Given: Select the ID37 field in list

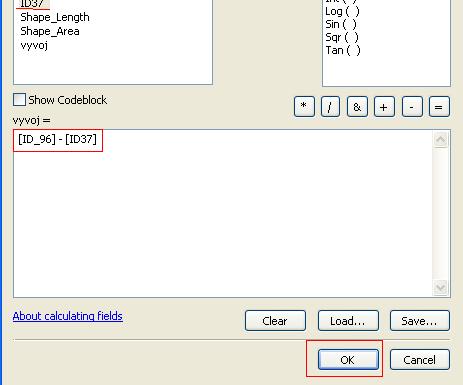Looking at the screenshot, I should coord(32,4).
